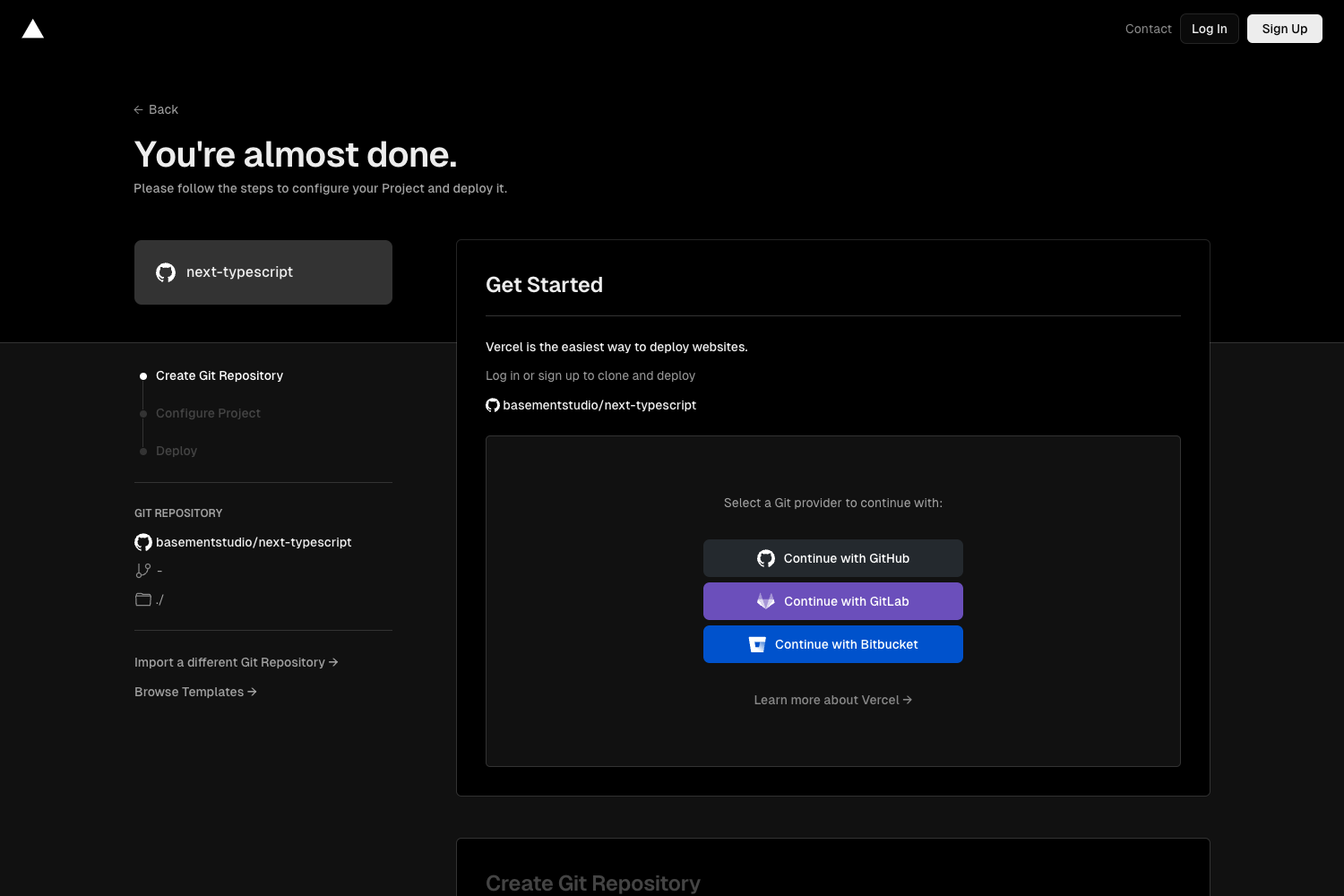Image resolution: width=1344 pixels, height=896 pixels.
Task: Click Import a different Git Repository
Action: (x=236, y=661)
